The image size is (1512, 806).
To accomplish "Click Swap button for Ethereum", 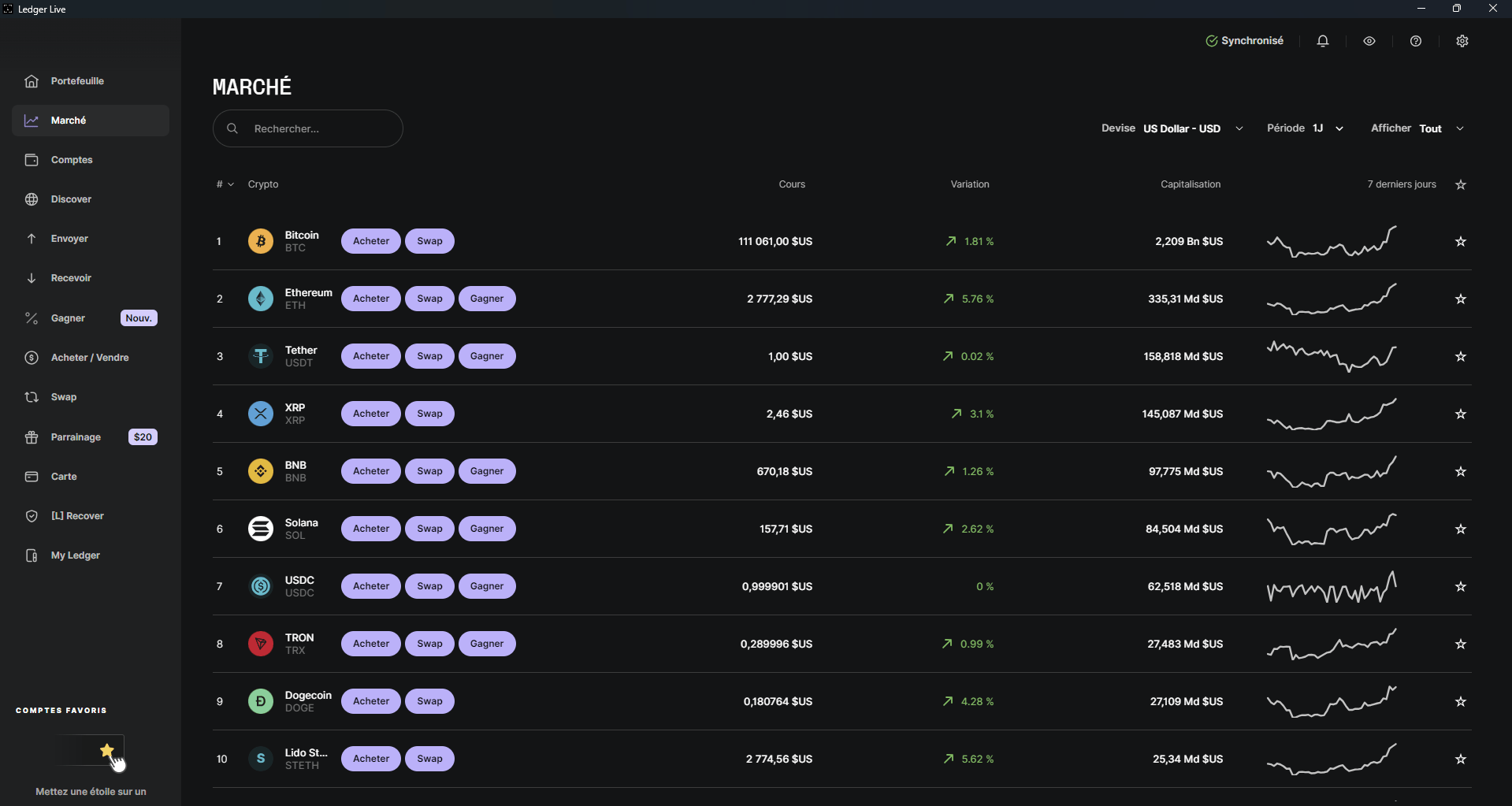I will (x=429, y=299).
